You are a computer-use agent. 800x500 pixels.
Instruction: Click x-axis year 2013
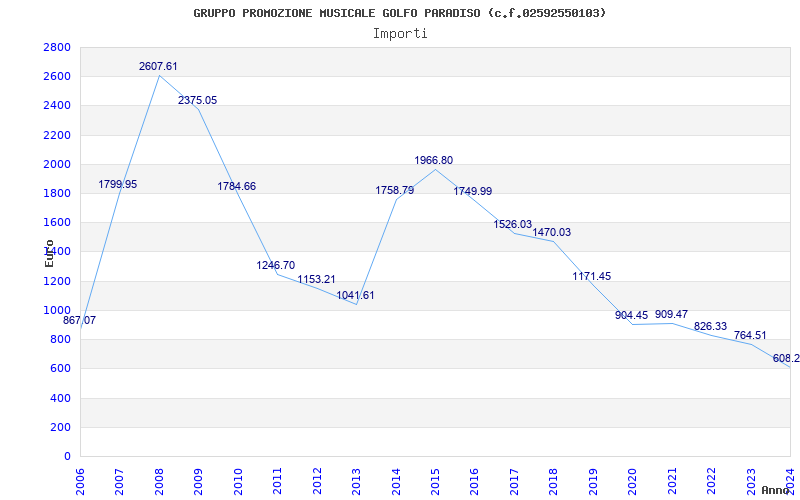pyautogui.click(x=356, y=481)
